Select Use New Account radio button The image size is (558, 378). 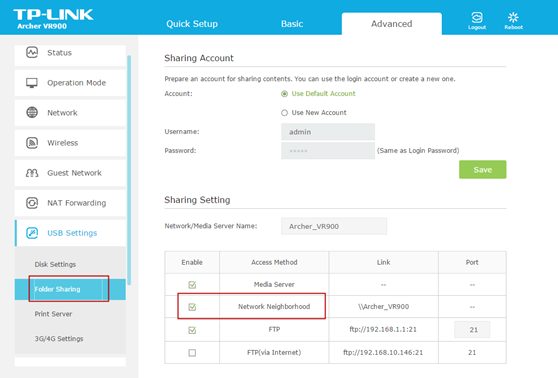(284, 113)
